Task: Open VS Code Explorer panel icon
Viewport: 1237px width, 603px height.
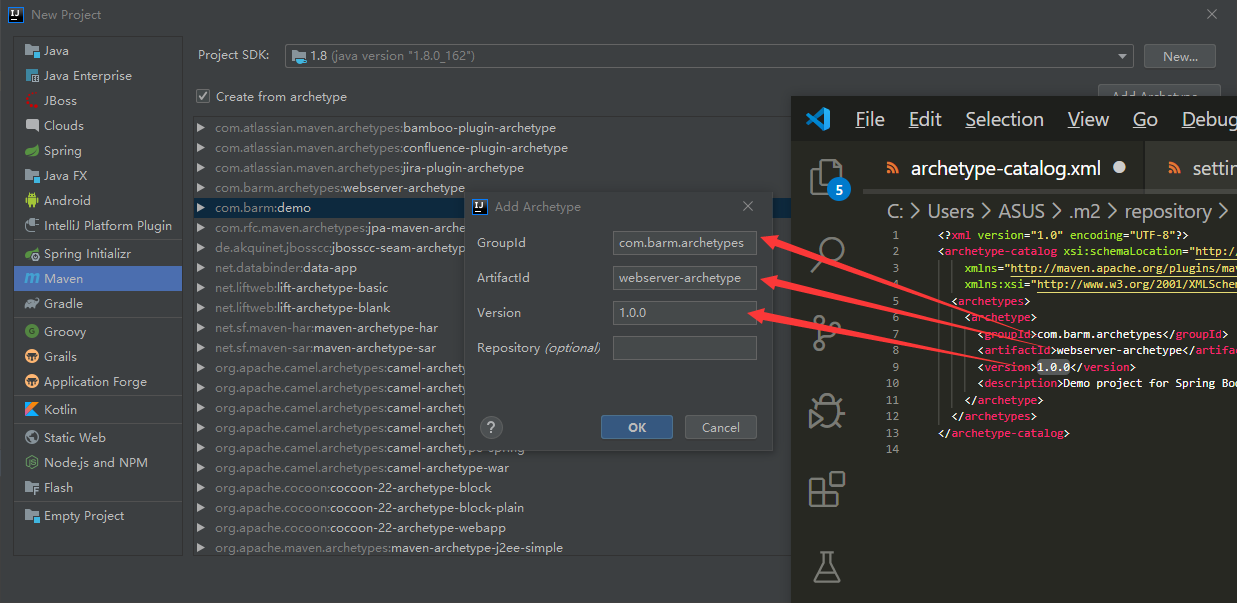Action: pyautogui.click(x=825, y=177)
